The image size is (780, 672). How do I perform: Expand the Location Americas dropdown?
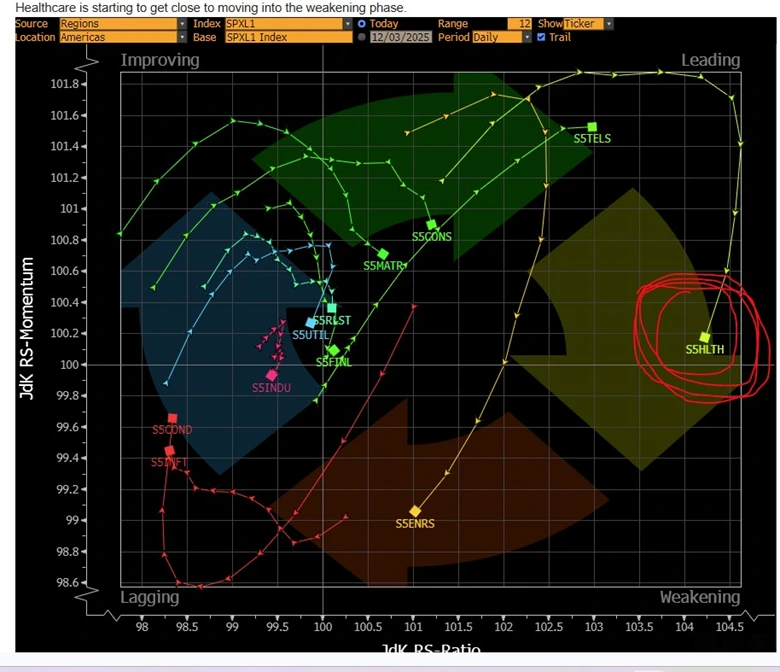coord(181,37)
